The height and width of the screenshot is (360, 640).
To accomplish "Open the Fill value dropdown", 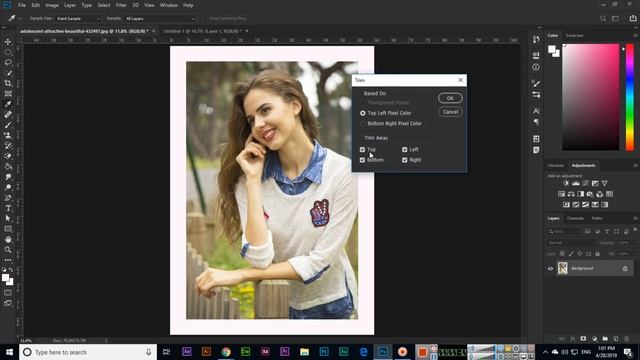I will [x=628, y=253].
